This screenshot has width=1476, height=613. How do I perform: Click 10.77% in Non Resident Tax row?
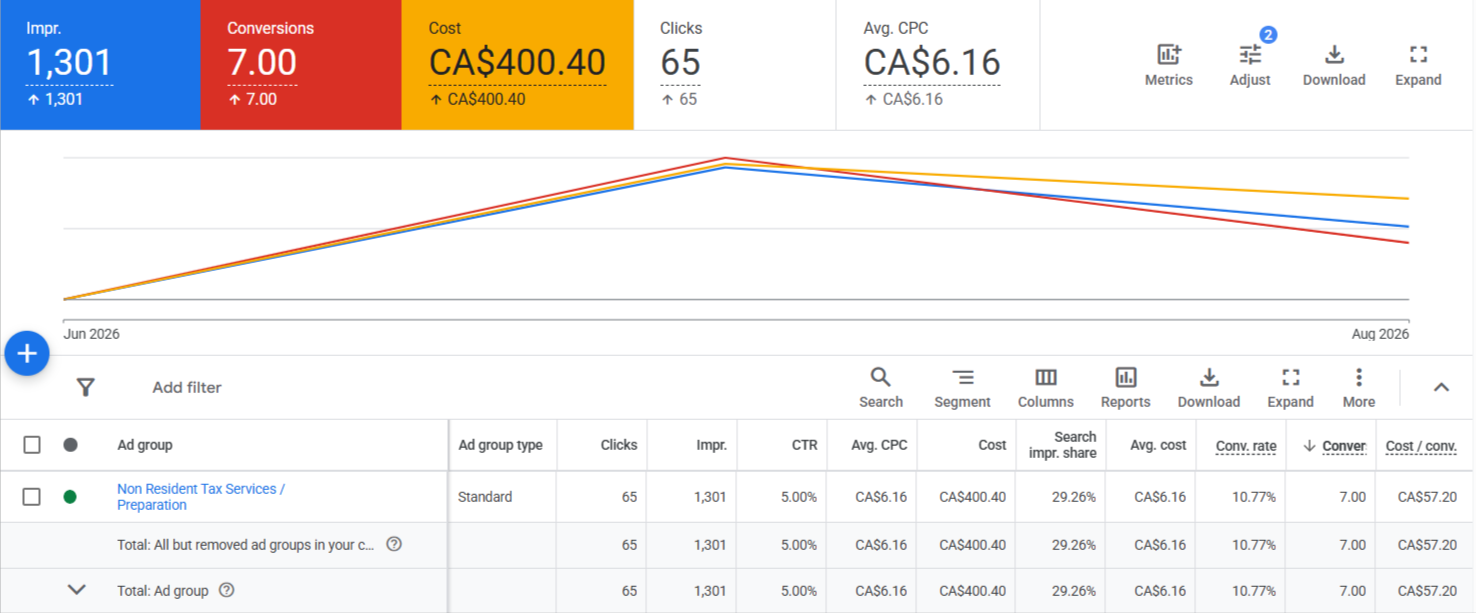[1254, 496]
